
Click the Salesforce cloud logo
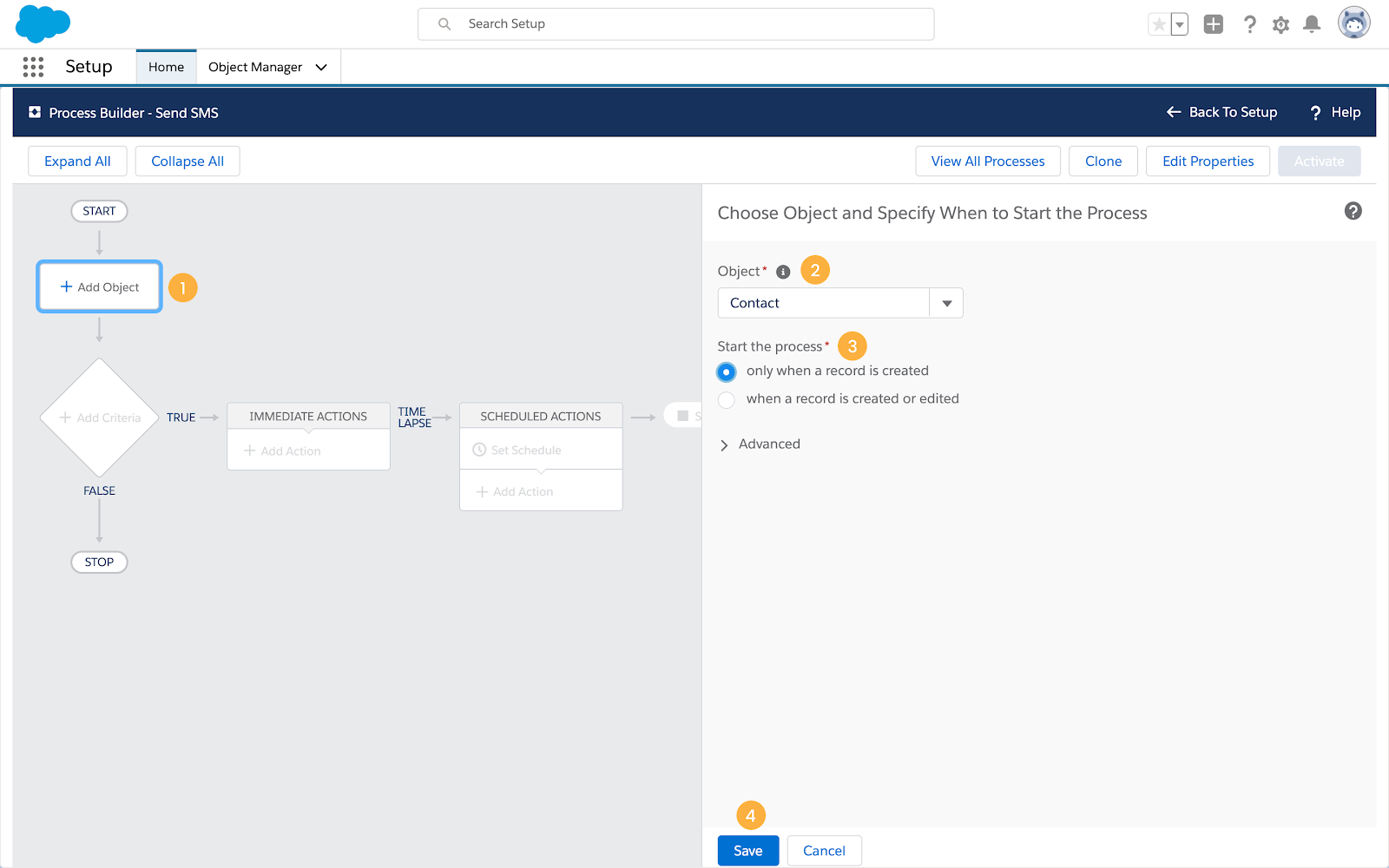[x=43, y=23]
